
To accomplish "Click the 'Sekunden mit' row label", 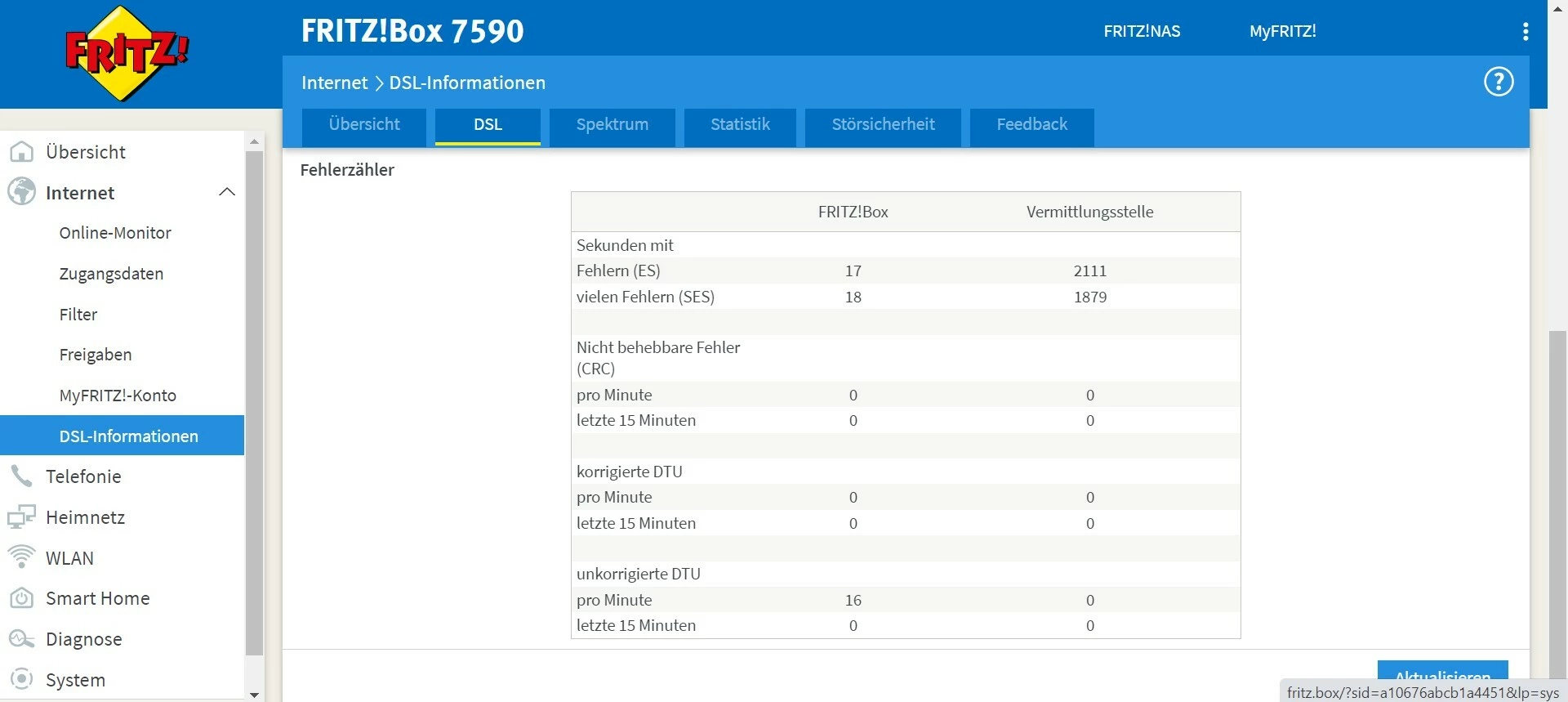I will tap(625, 245).
